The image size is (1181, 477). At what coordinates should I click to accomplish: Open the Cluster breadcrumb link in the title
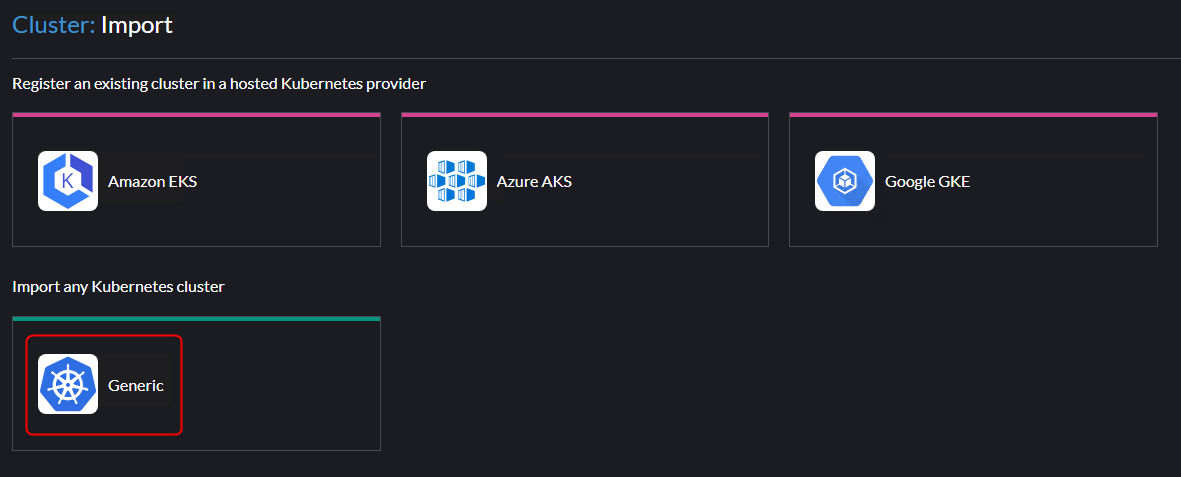53,25
